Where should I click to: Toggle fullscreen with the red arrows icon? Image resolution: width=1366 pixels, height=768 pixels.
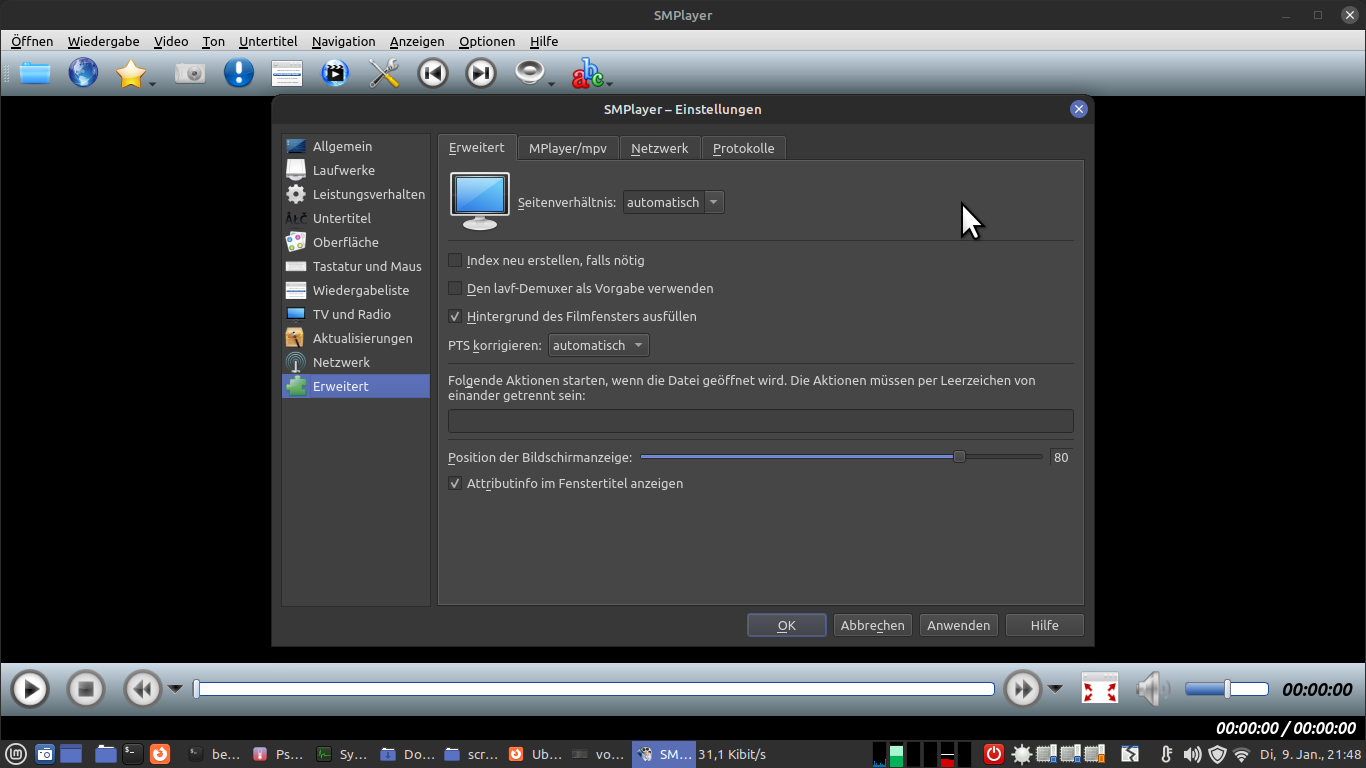1100,689
